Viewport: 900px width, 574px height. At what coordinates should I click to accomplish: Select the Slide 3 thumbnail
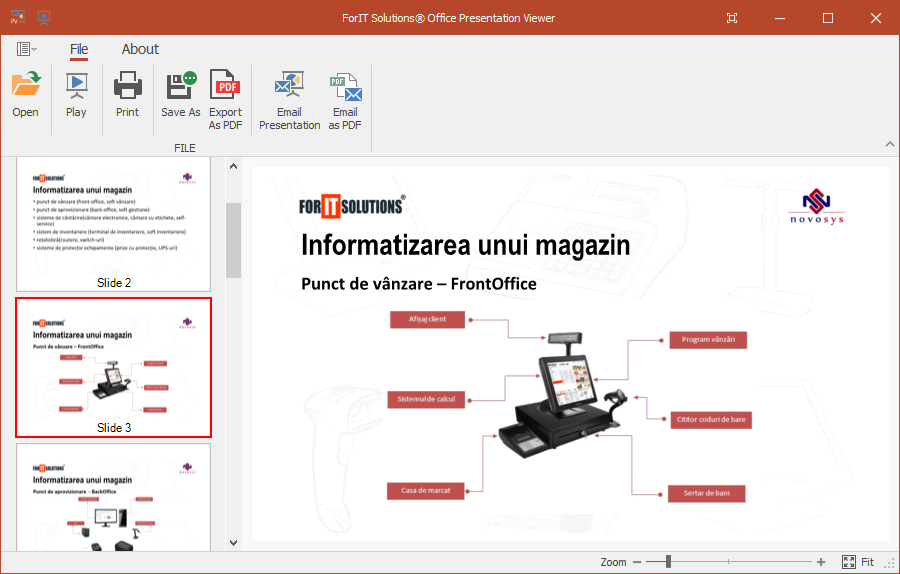point(114,367)
